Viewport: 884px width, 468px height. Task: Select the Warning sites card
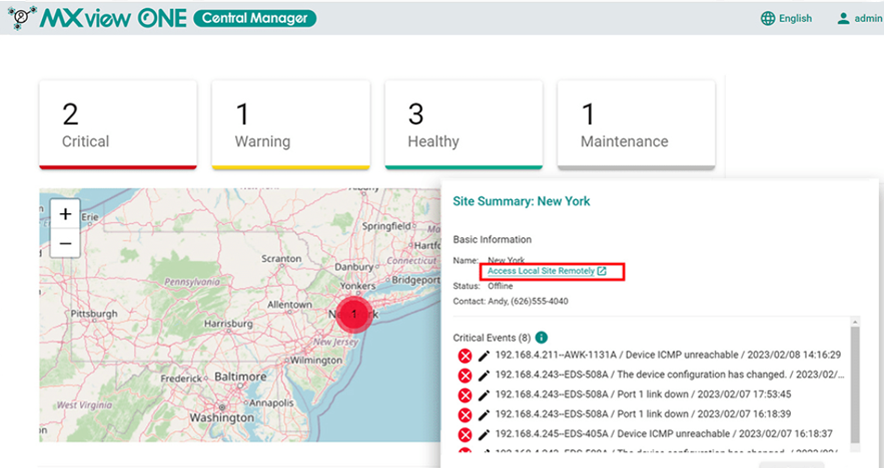[291, 125]
